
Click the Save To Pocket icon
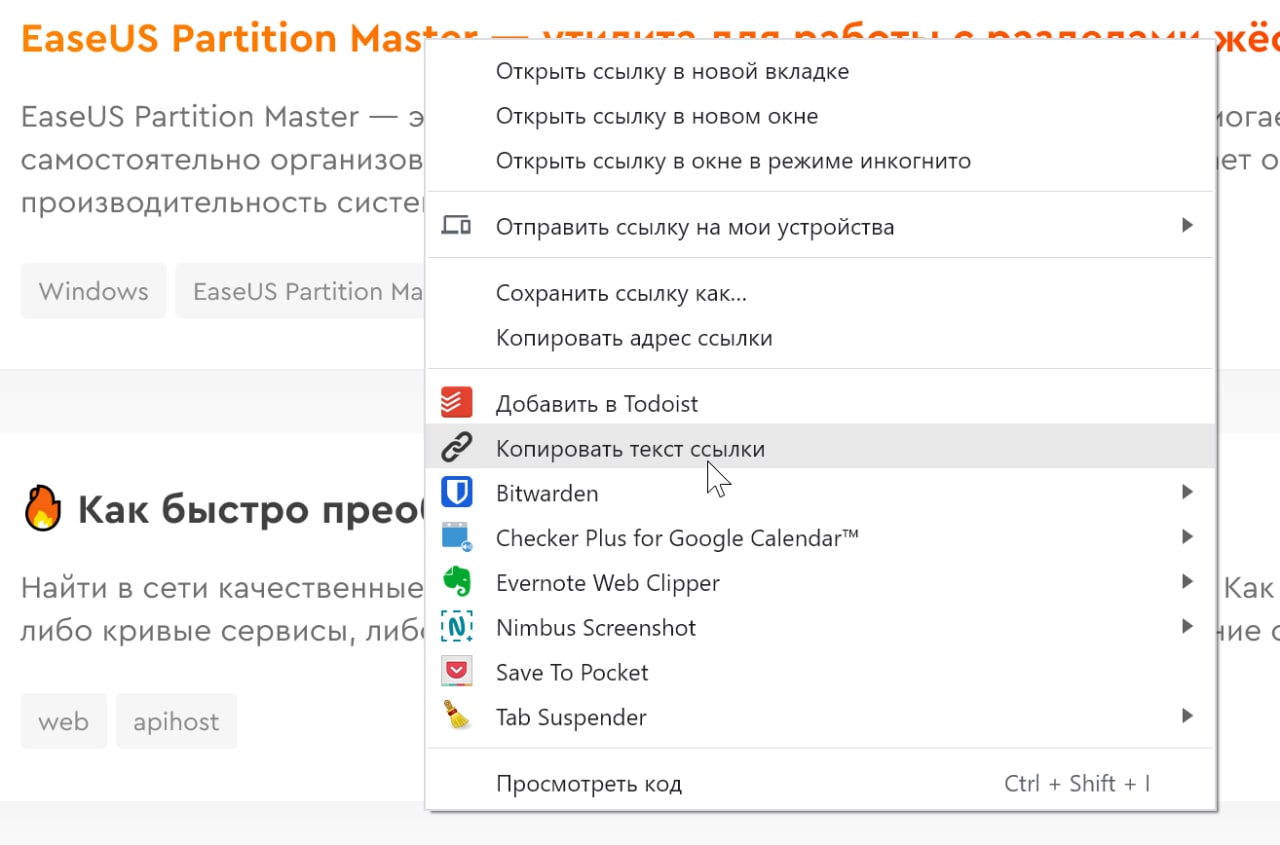[x=456, y=672]
